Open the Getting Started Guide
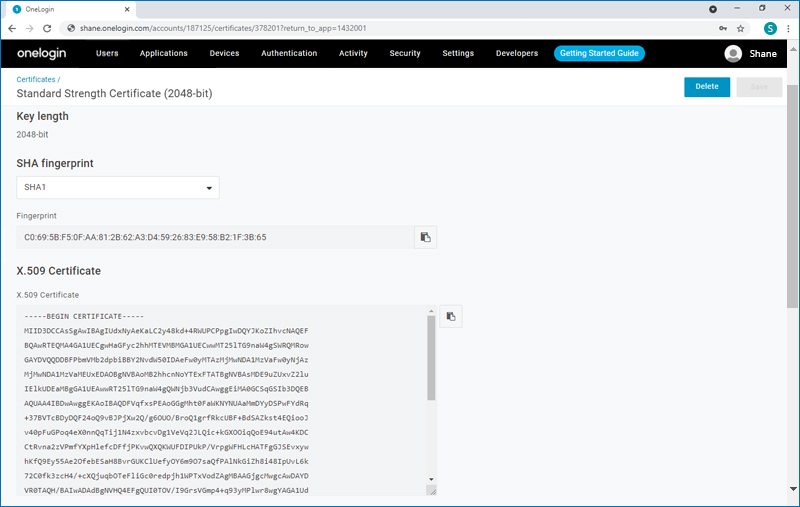 click(600, 53)
